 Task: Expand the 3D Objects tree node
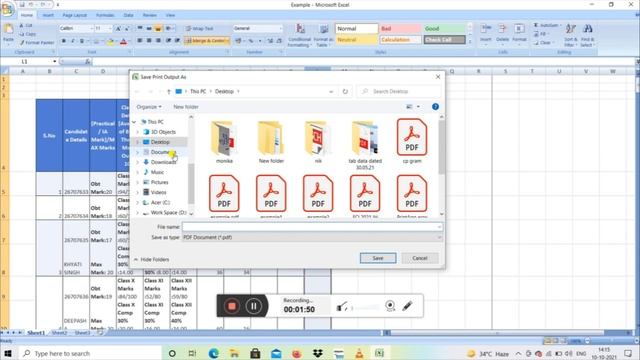pyautogui.click(x=138, y=132)
